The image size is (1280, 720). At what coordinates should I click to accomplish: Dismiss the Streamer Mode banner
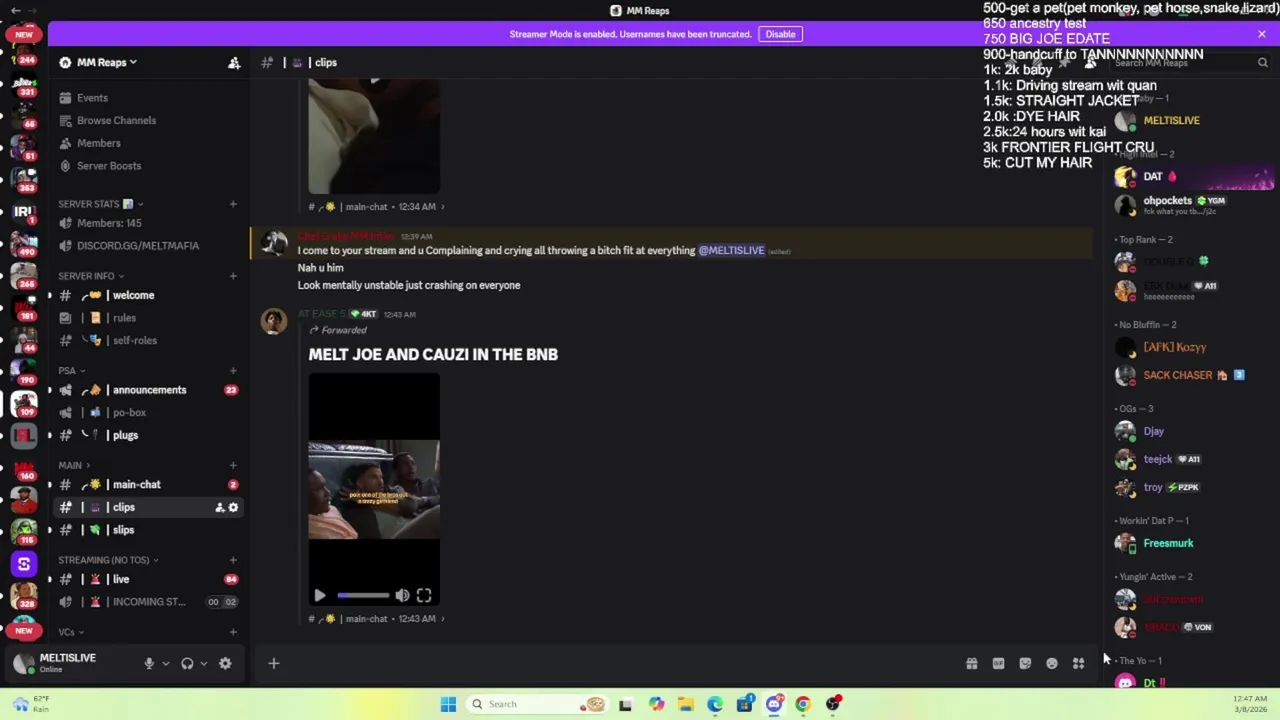[1262, 34]
